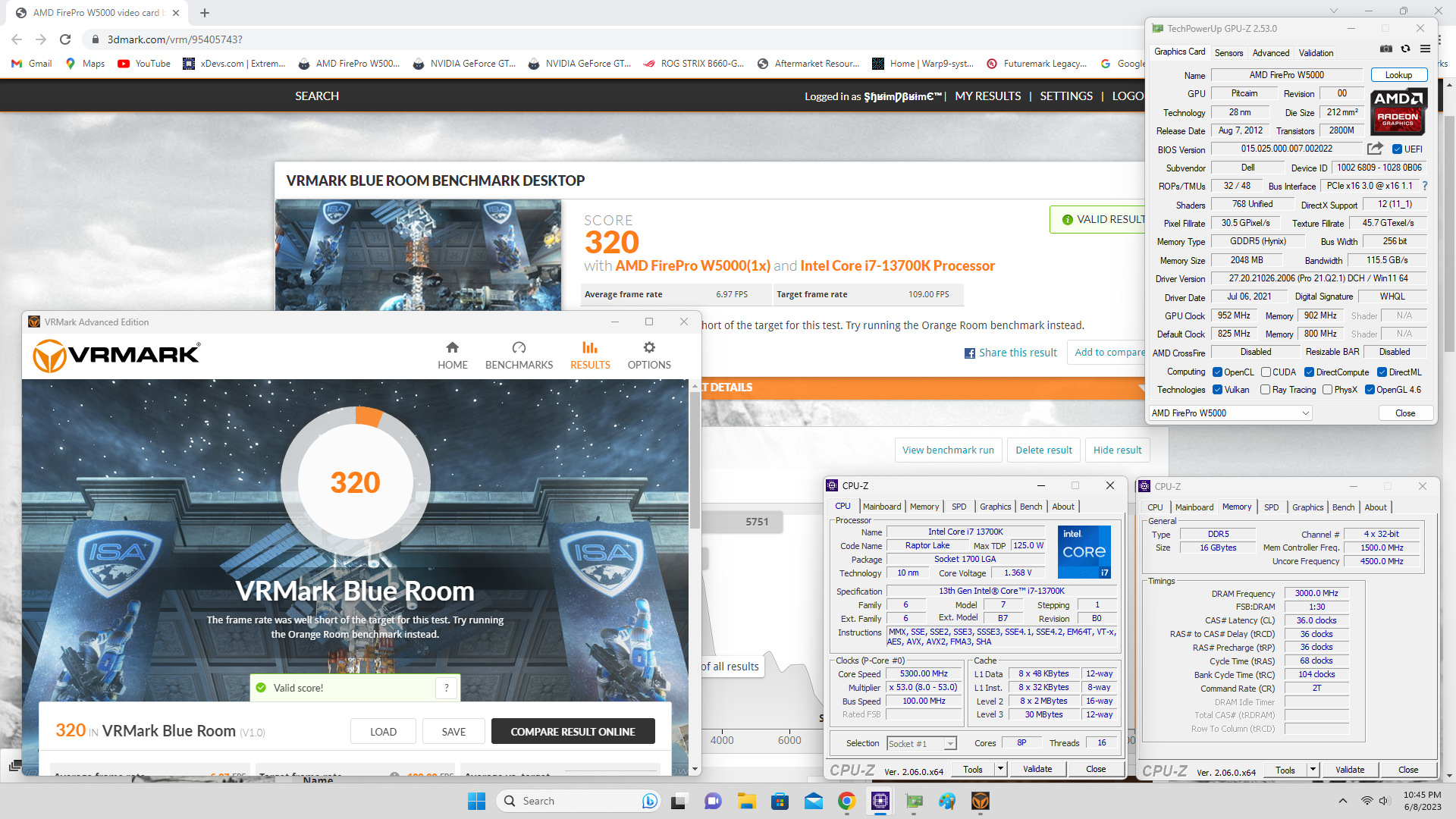
Task: Open the SPD tab in right CPU-Z window
Action: (1271, 507)
